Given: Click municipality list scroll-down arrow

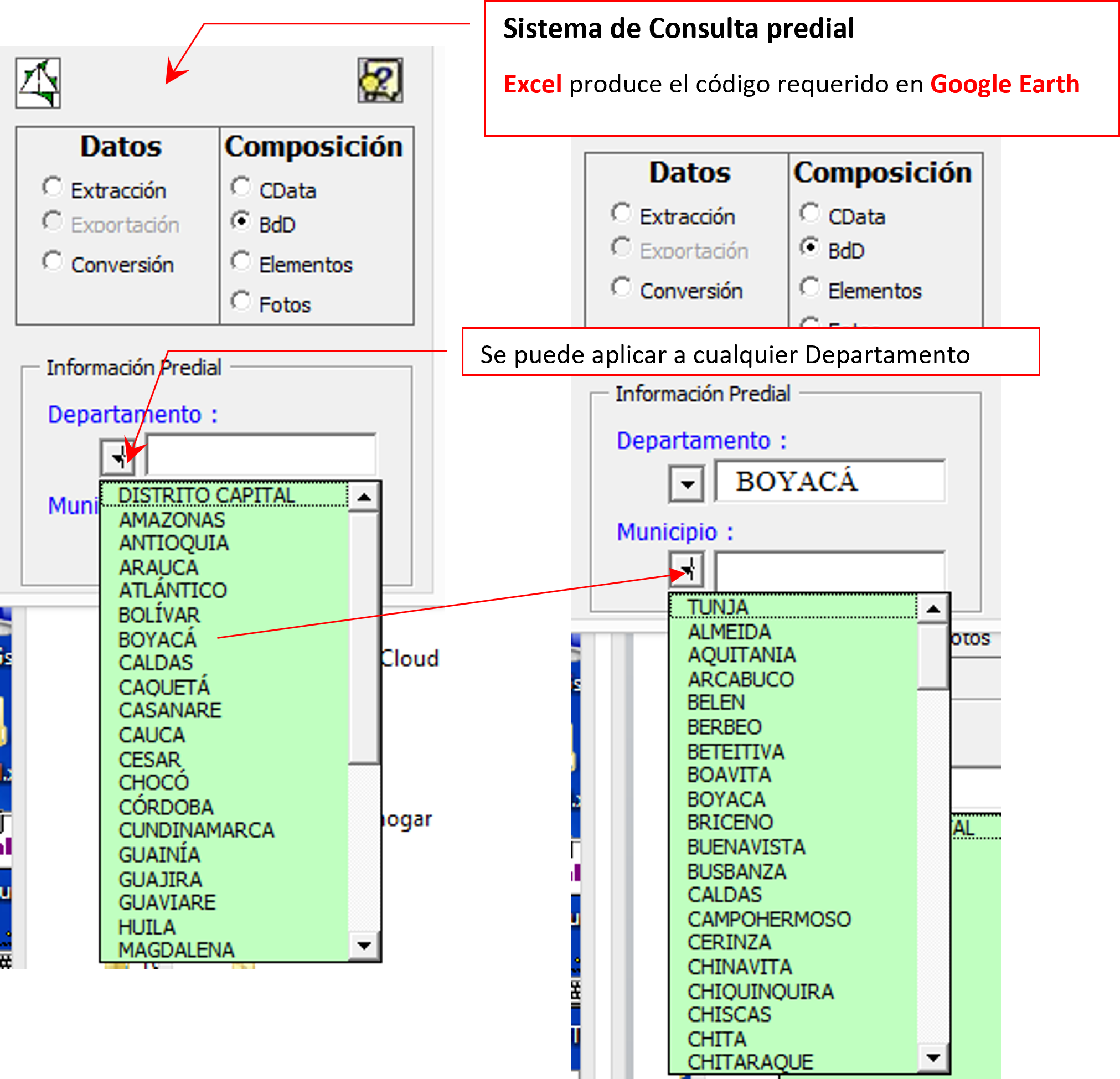Looking at the screenshot, I should 933,1058.
